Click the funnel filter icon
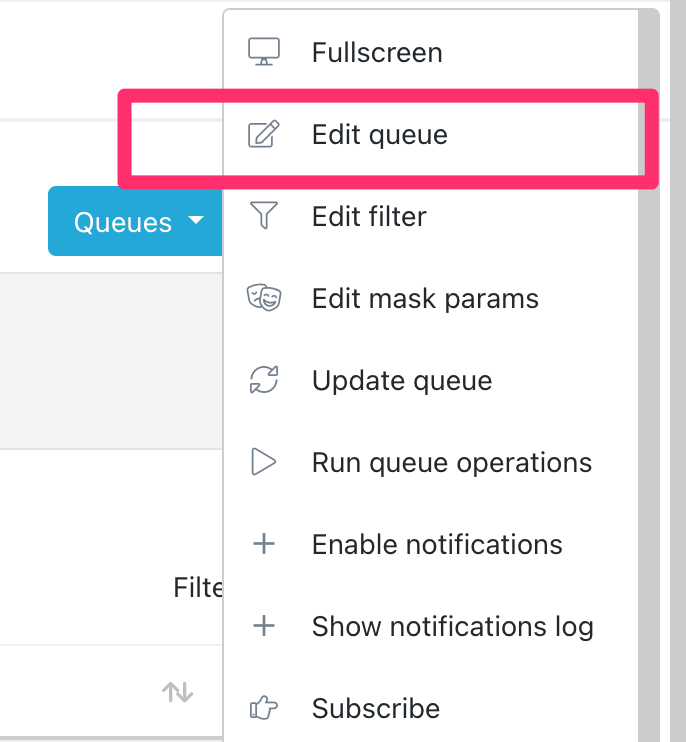 (x=264, y=216)
